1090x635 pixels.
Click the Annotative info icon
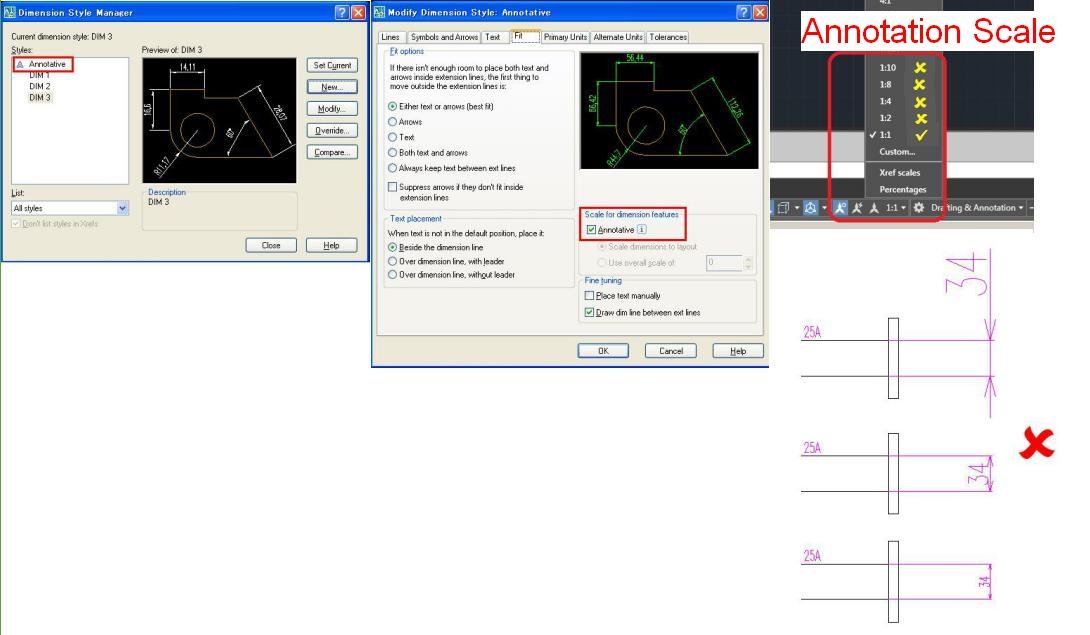[642, 230]
